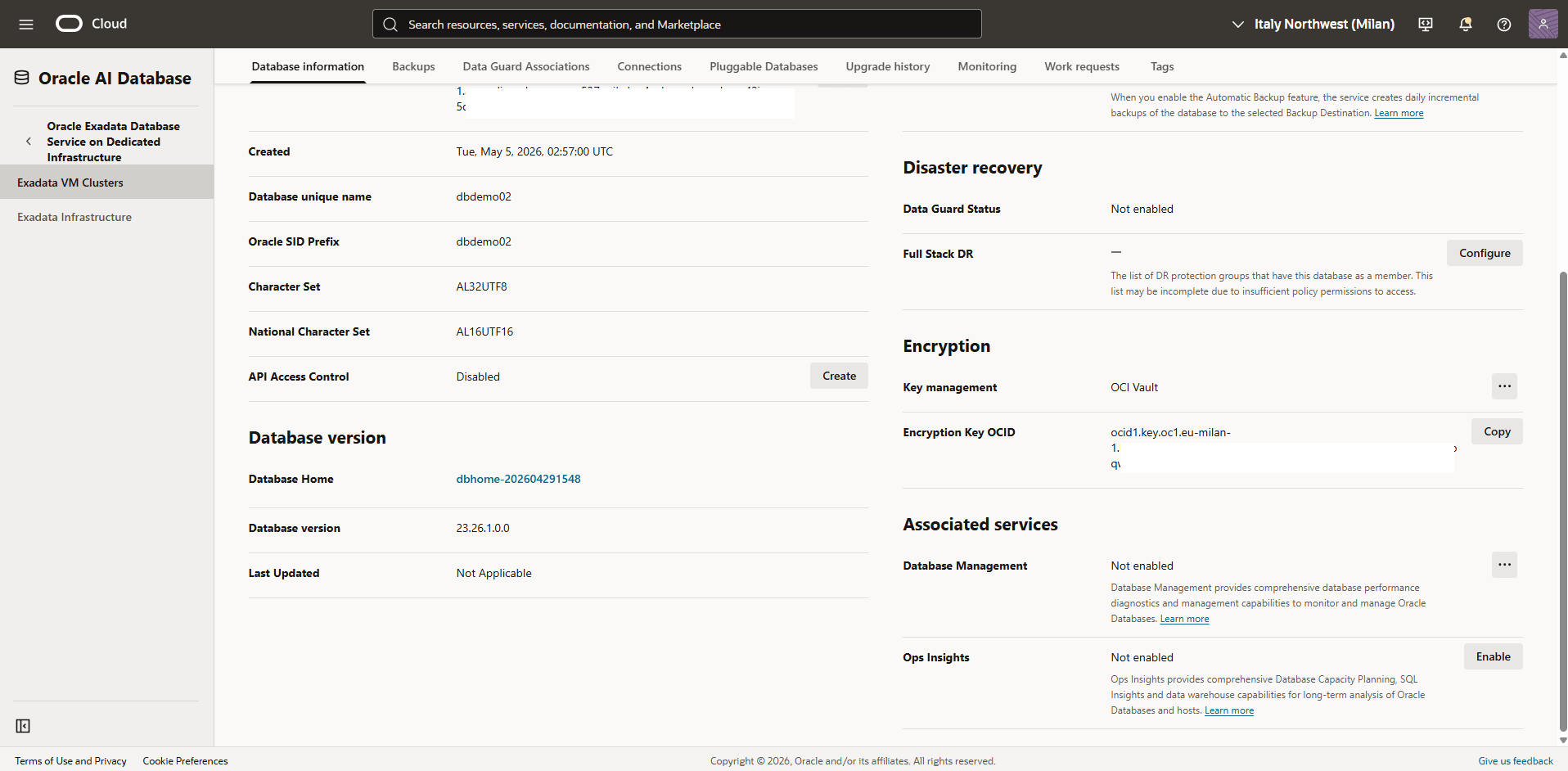Open the Connections tab
The height and width of the screenshot is (771, 1568).
649,67
